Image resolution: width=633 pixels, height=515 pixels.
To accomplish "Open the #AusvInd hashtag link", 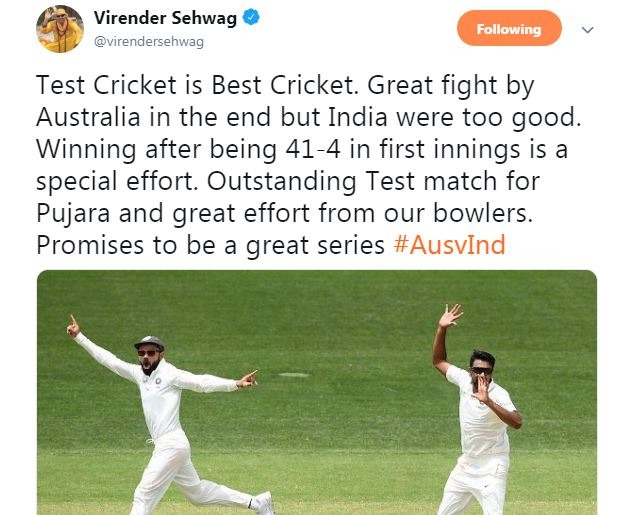I will point(449,245).
